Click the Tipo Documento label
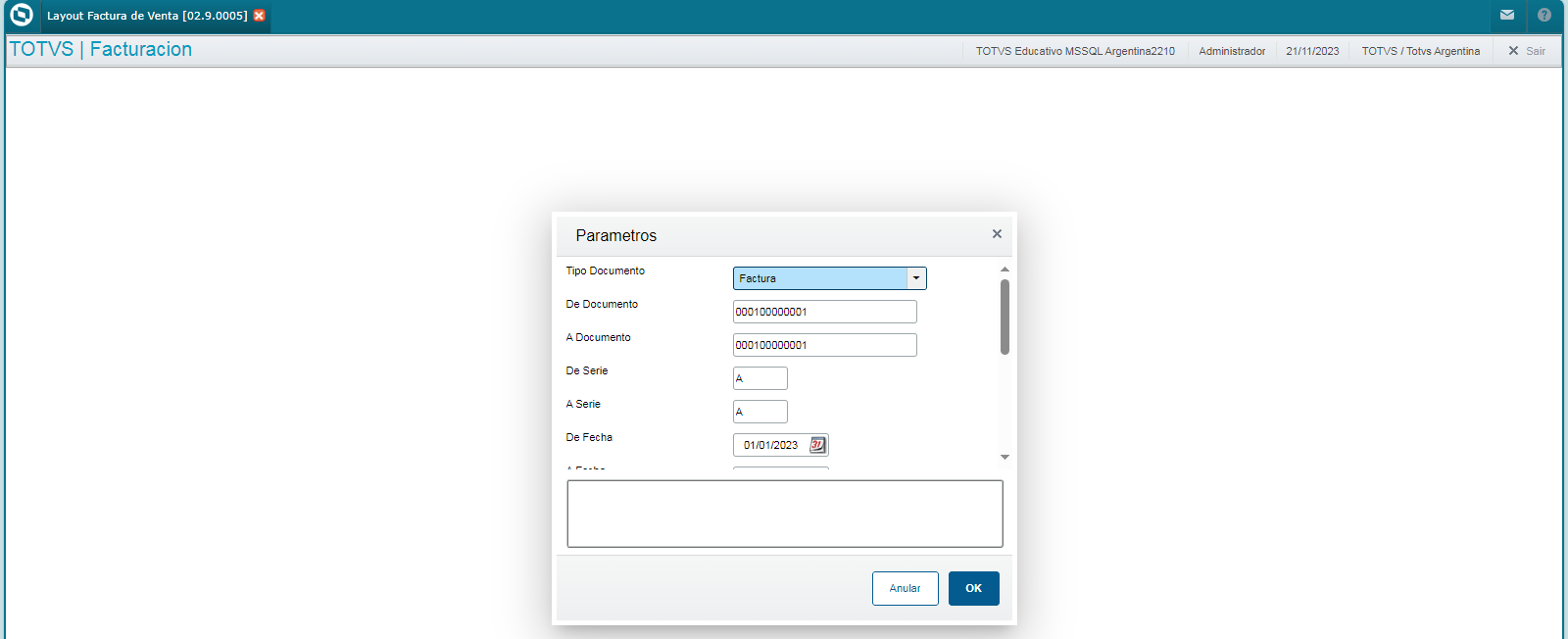Image resolution: width=1568 pixels, height=639 pixels. (x=606, y=270)
